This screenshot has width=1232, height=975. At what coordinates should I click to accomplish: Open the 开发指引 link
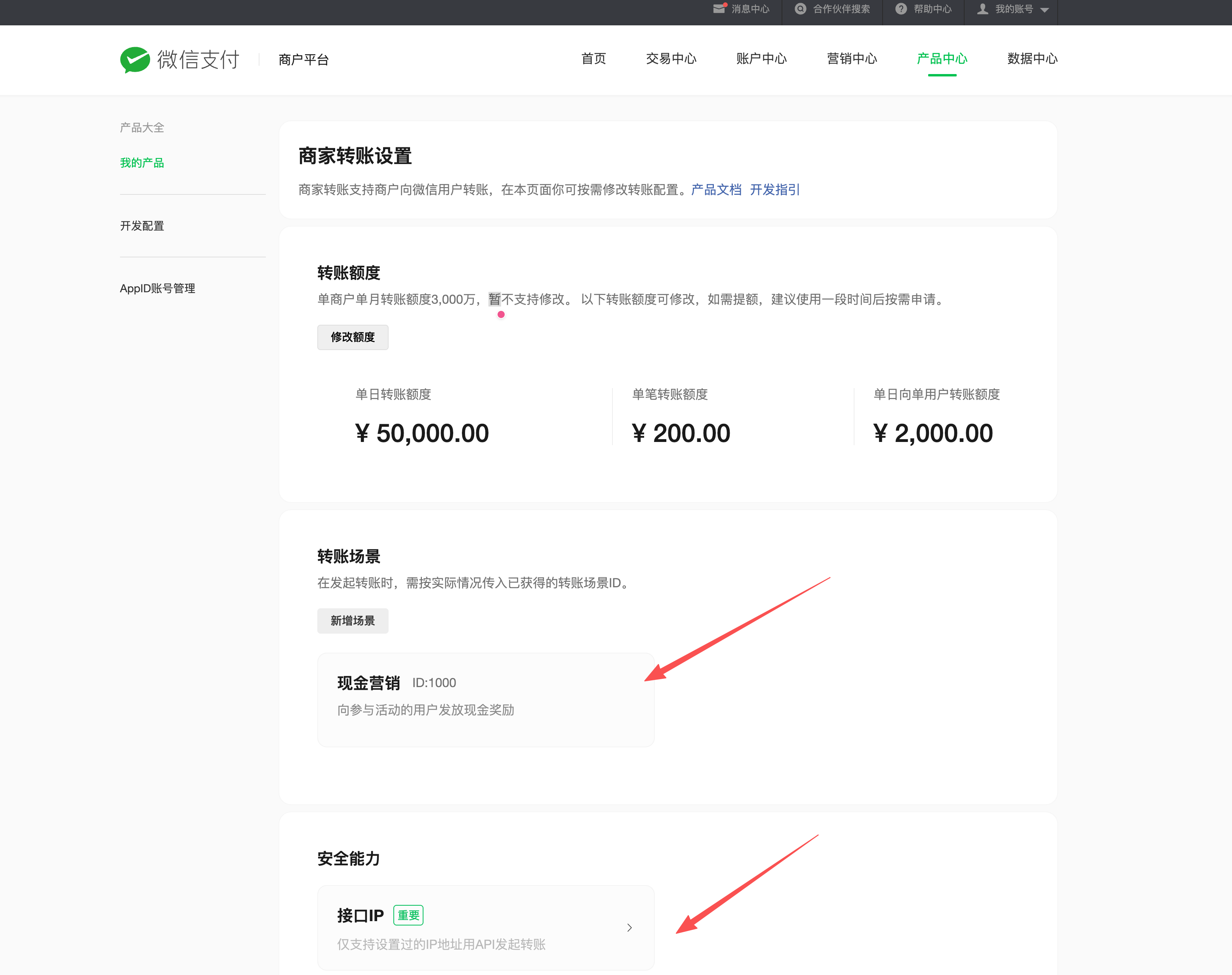point(775,190)
